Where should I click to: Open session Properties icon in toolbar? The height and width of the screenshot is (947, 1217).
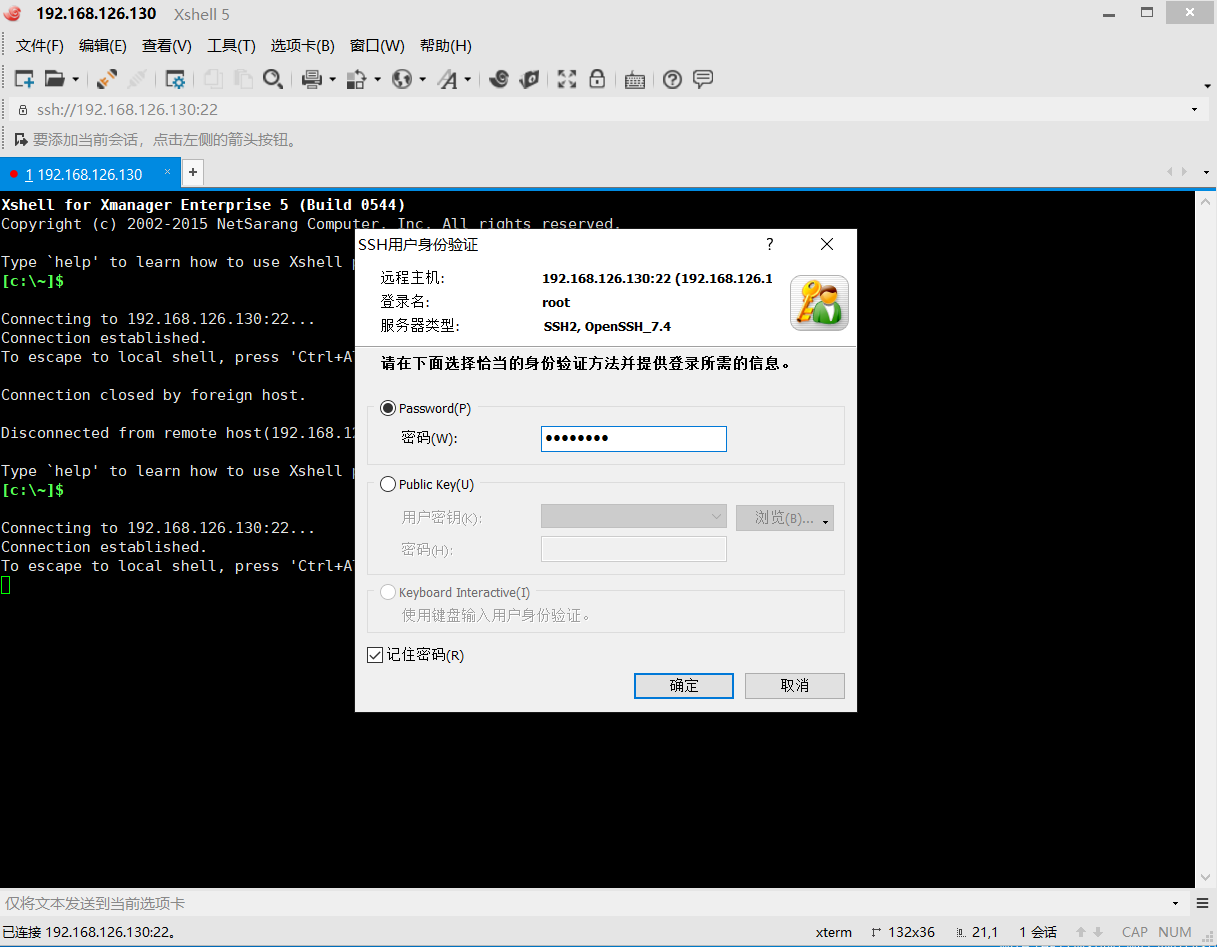point(175,79)
